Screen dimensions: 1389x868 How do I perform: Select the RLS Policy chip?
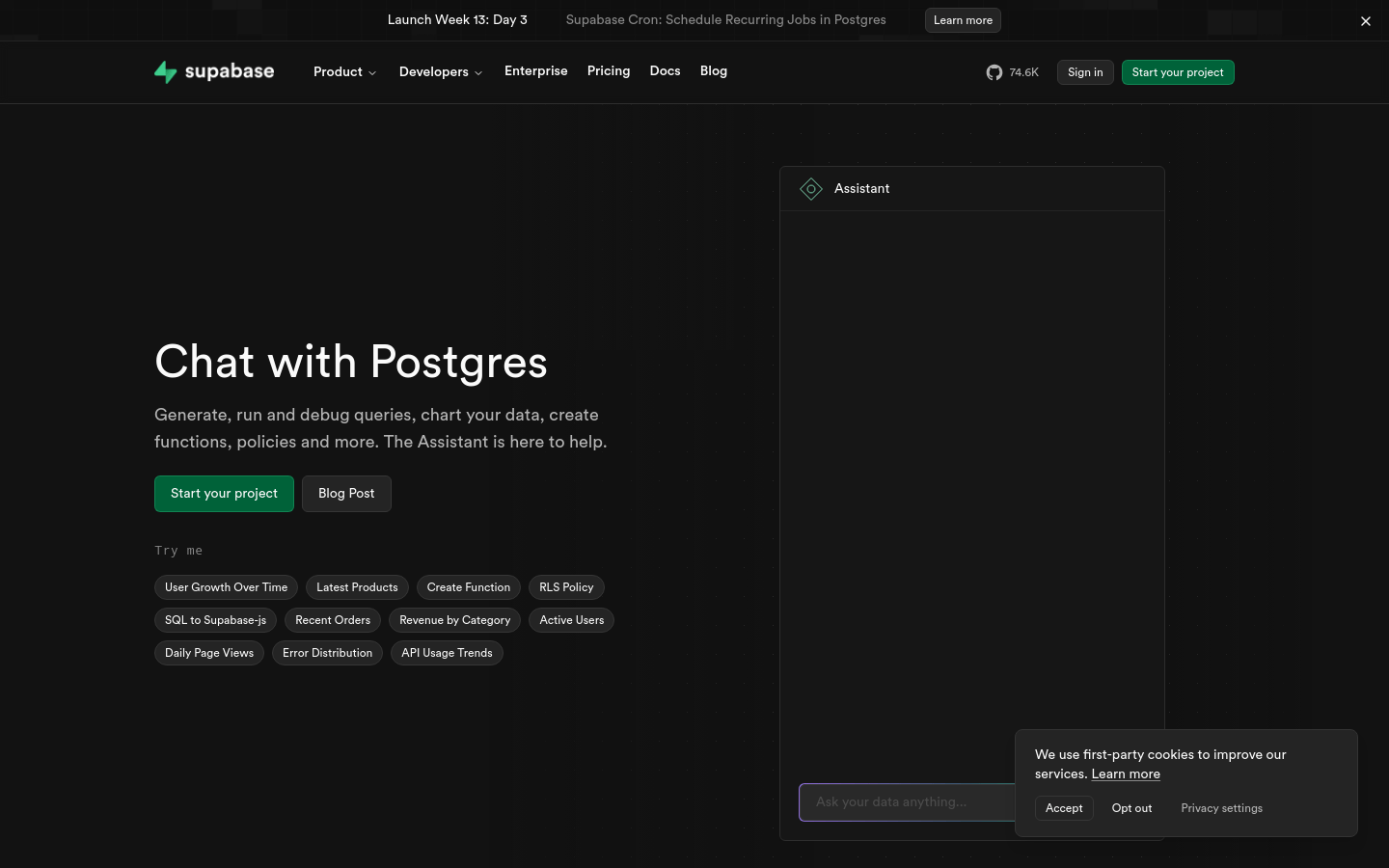566,587
